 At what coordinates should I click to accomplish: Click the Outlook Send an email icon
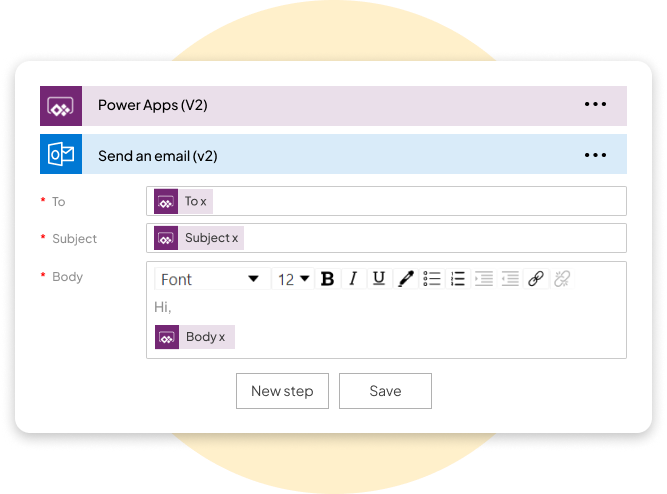(60, 155)
